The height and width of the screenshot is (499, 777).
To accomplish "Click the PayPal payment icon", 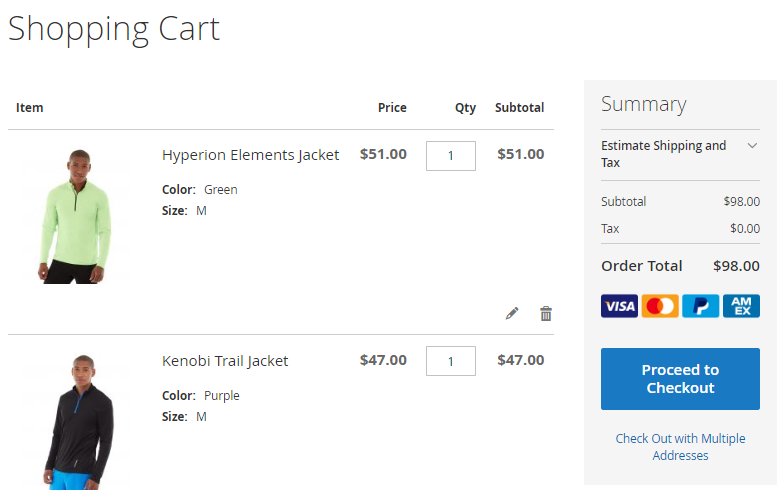I will pyautogui.click(x=701, y=306).
